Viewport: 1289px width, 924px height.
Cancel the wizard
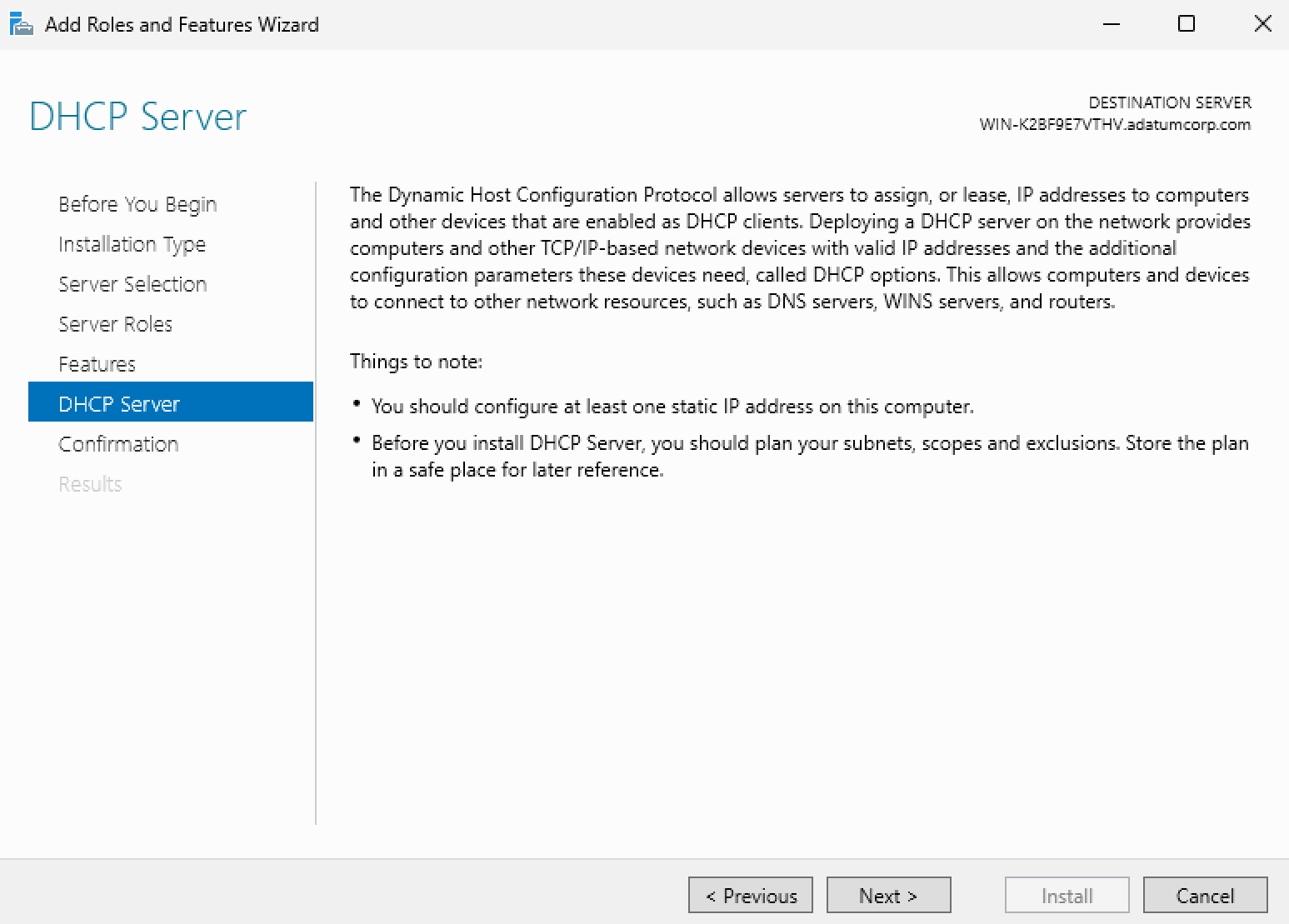pos(1205,896)
